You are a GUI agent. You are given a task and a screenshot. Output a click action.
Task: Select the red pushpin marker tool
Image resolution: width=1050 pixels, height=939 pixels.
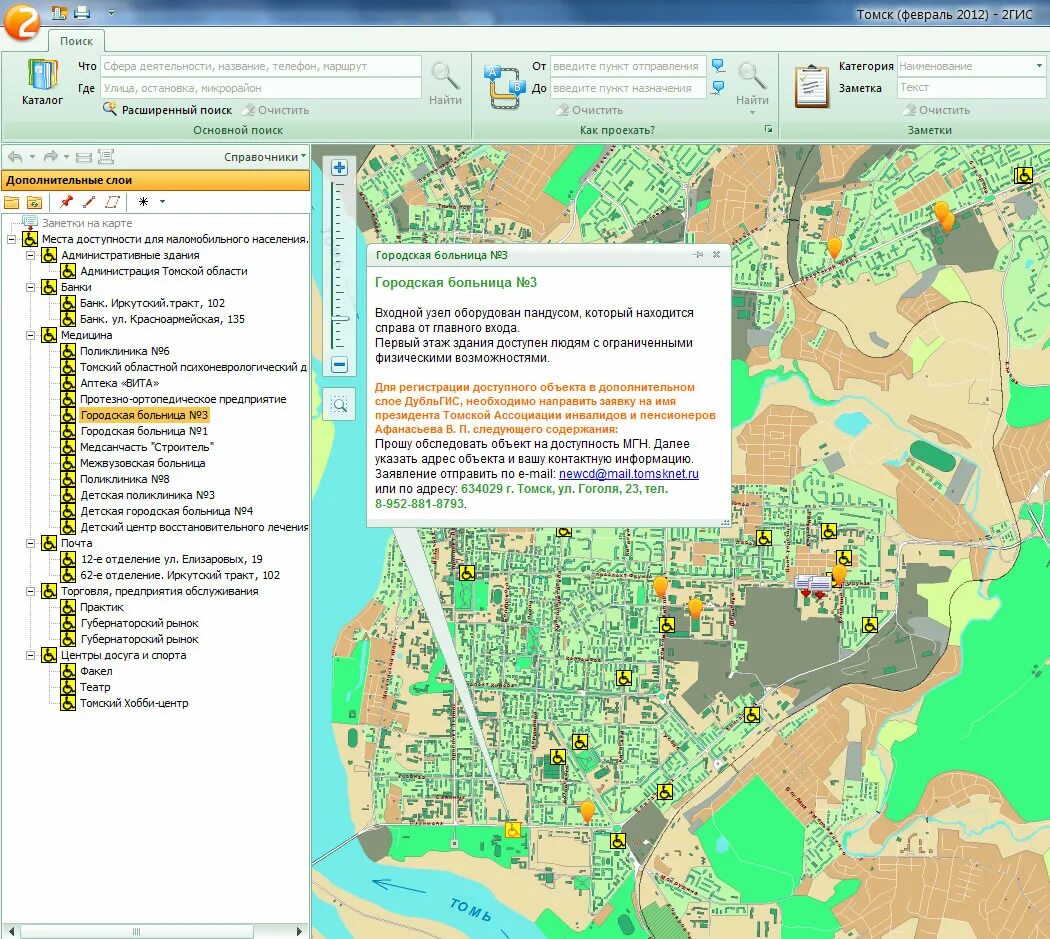click(x=66, y=201)
